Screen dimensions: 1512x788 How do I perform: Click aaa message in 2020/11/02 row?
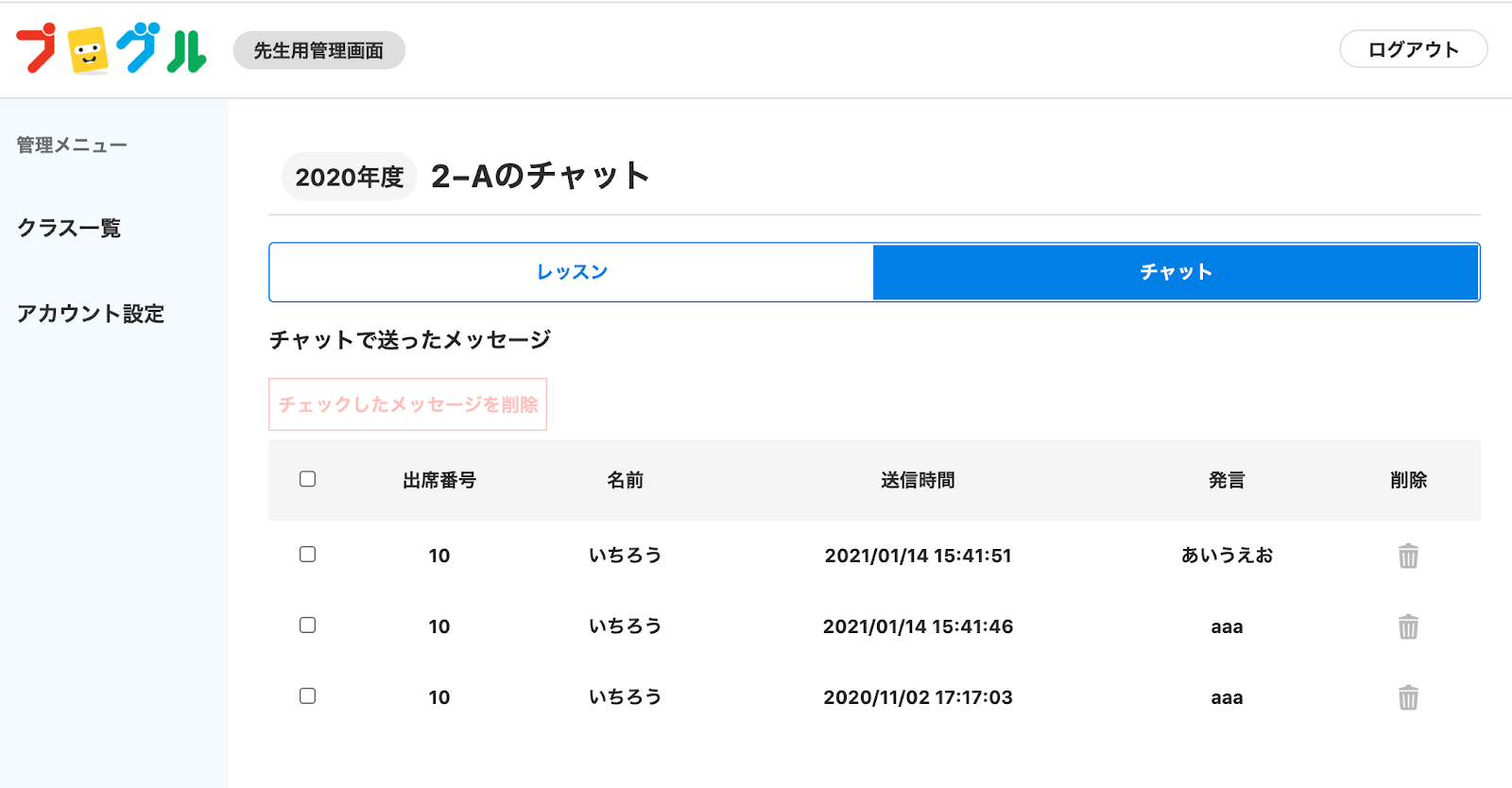(x=1227, y=698)
